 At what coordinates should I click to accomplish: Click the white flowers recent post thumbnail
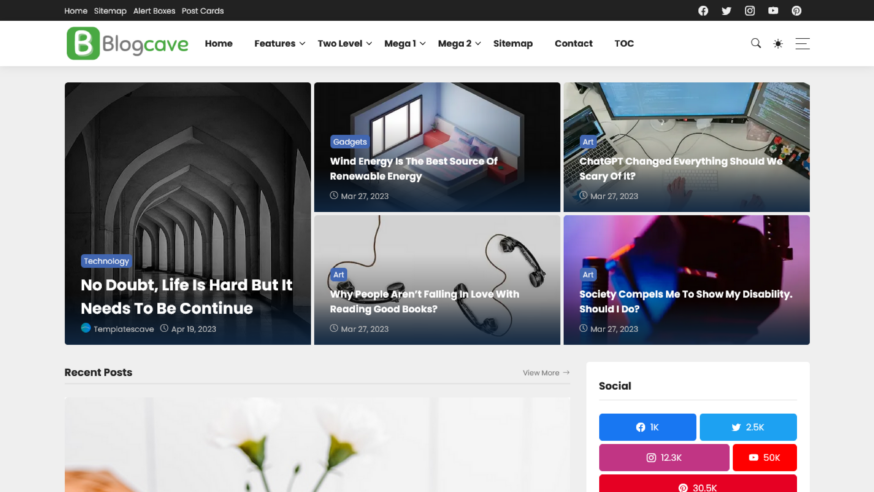317,445
